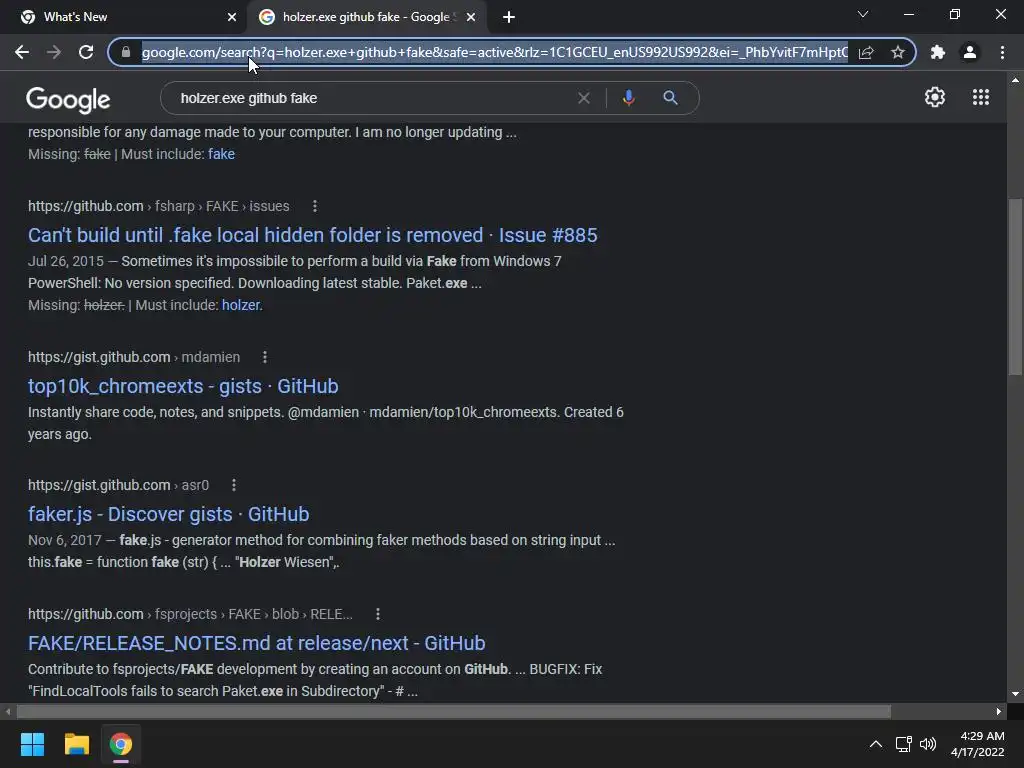The image size is (1024, 768).
Task: Close the holzer.exe github fake tab
Action: click(471, 17)
